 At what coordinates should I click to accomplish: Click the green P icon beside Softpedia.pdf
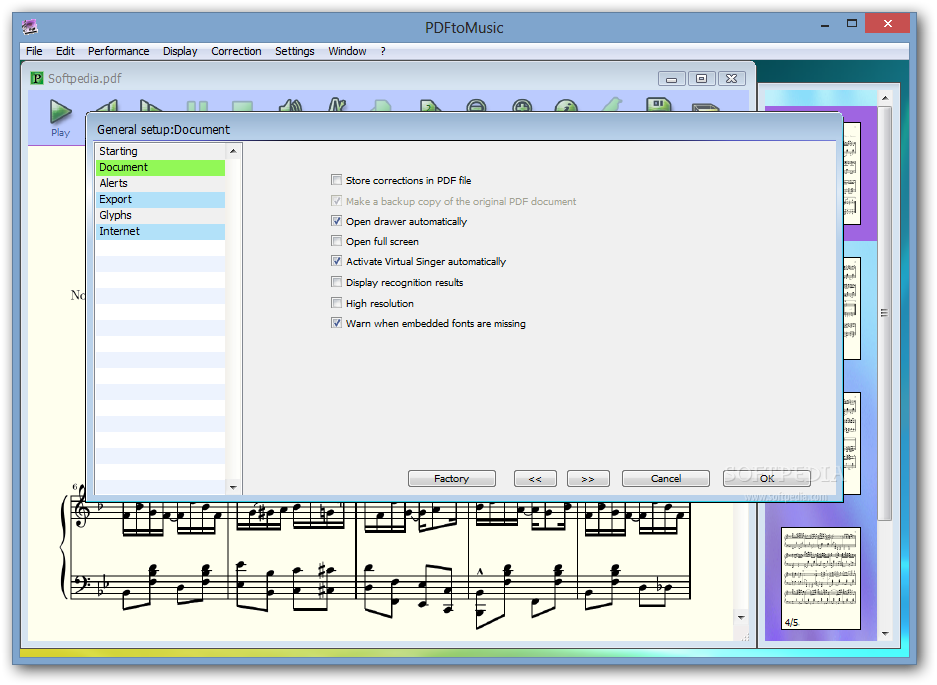(37, 78)
